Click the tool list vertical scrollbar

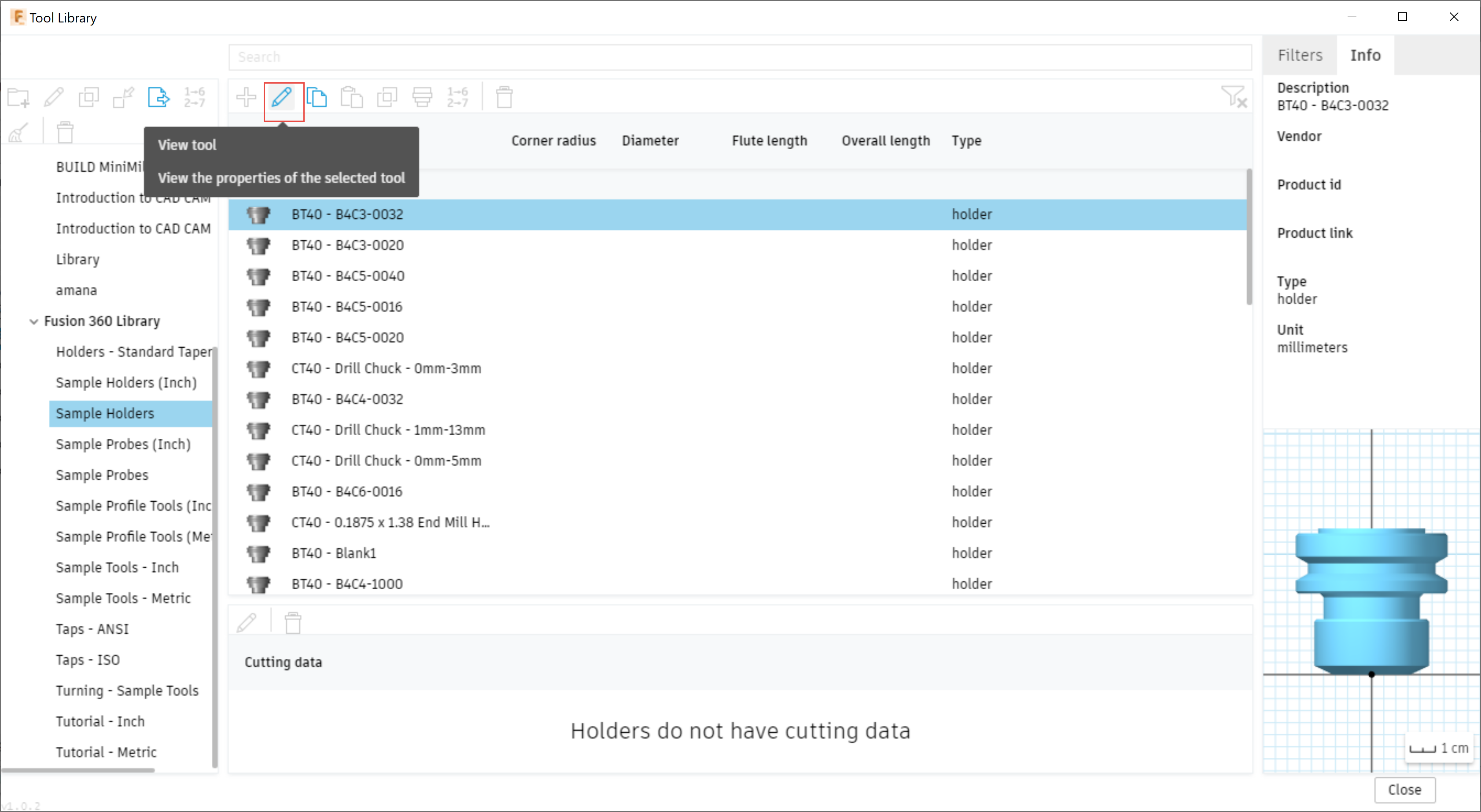[1249, 237]
